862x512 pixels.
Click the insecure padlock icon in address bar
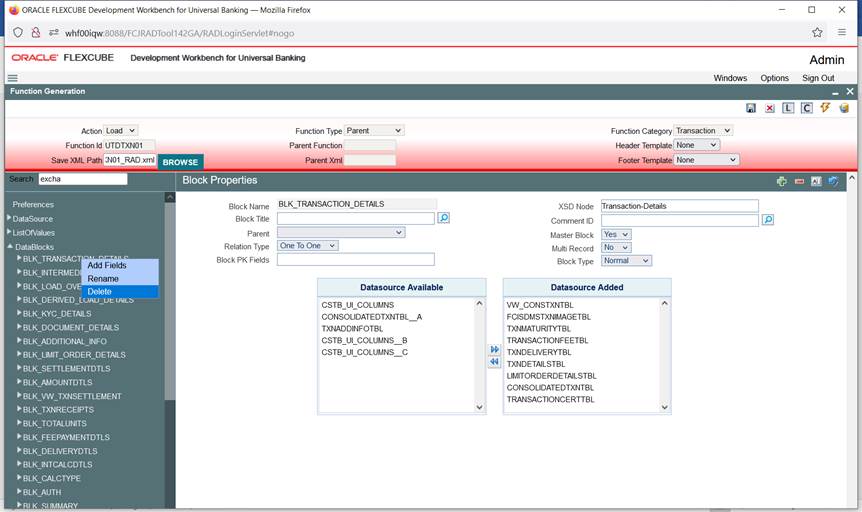pyautogui.click(x=36, y=32)
